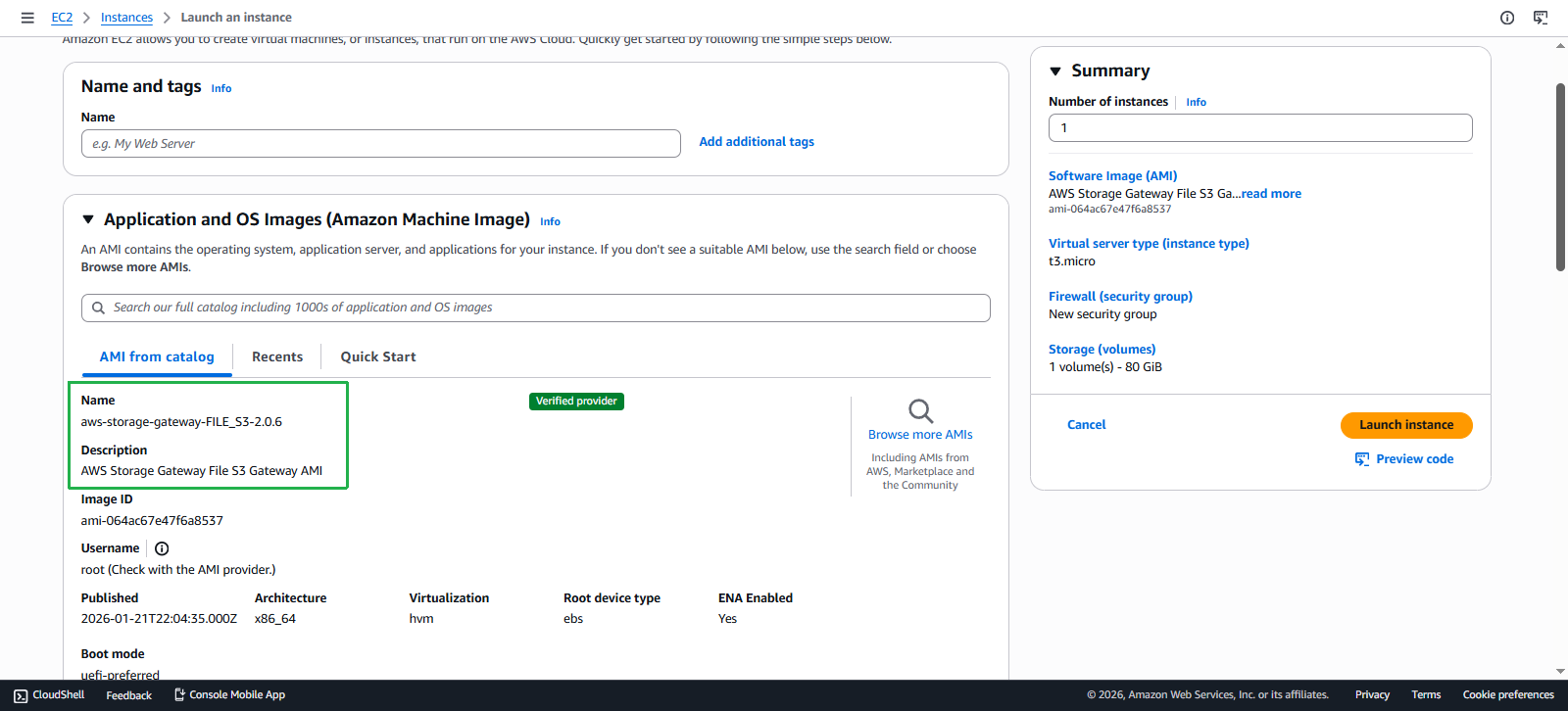Click the read more link in Summary
Screen dimensions: 1568x711
[1271, 194]
